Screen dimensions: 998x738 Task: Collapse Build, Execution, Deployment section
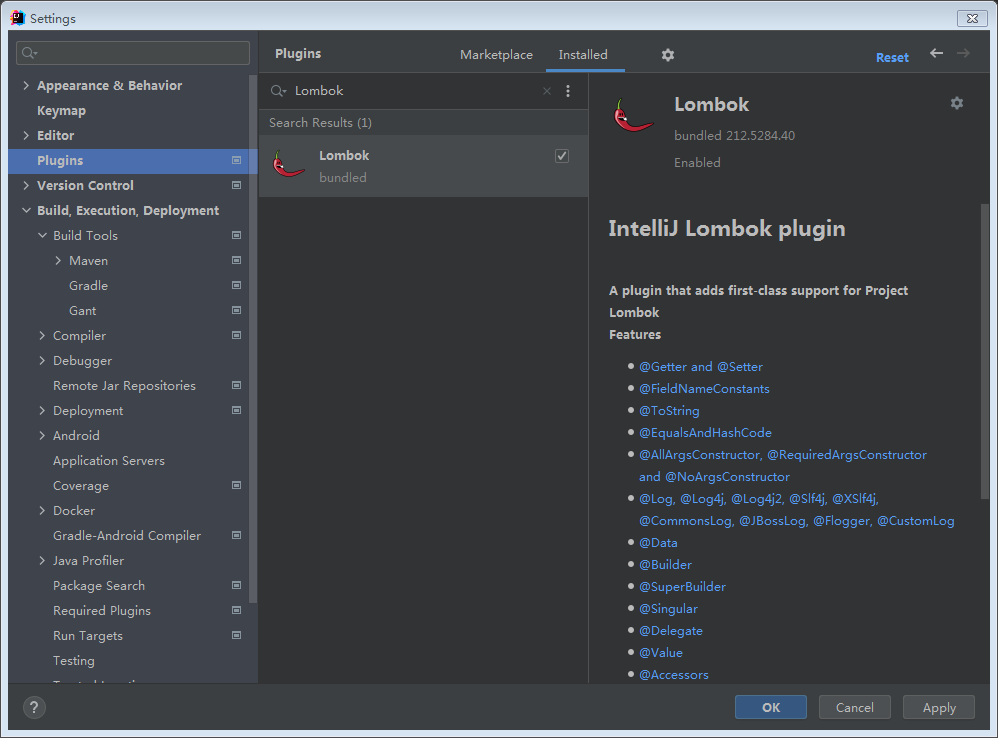26,211
